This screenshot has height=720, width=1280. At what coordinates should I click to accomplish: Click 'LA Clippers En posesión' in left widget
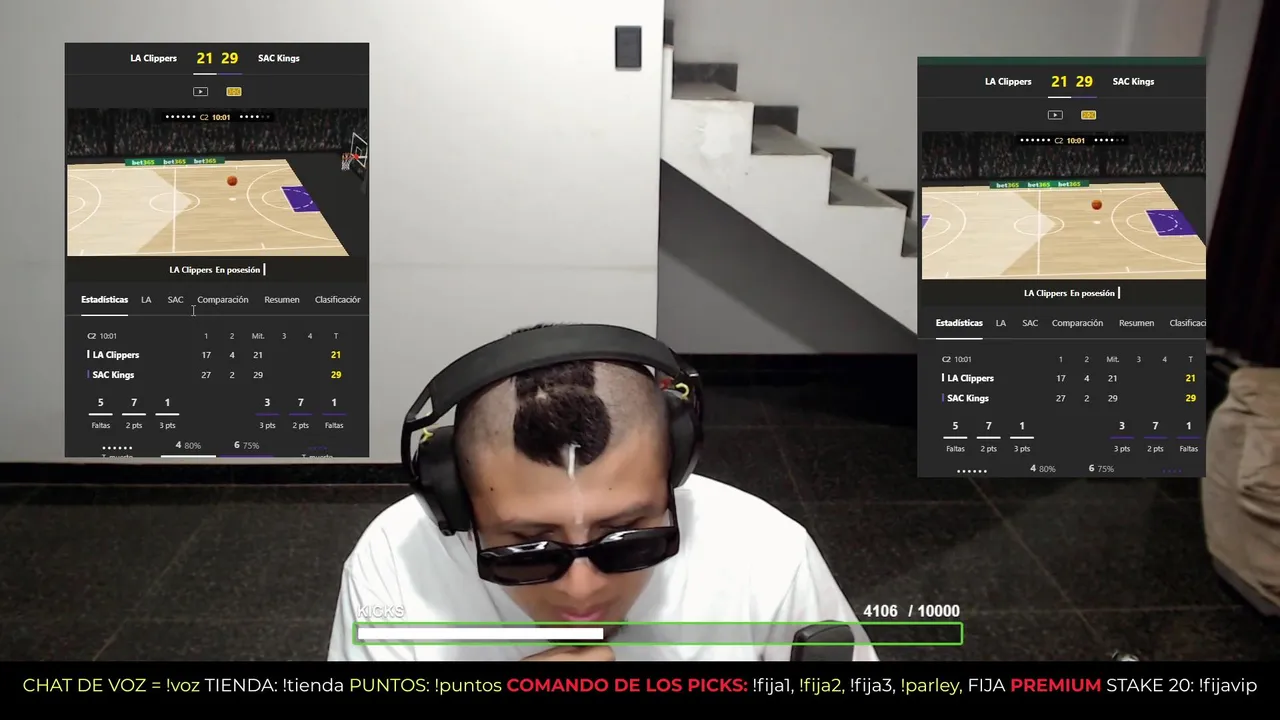click(x=215, y=270)
